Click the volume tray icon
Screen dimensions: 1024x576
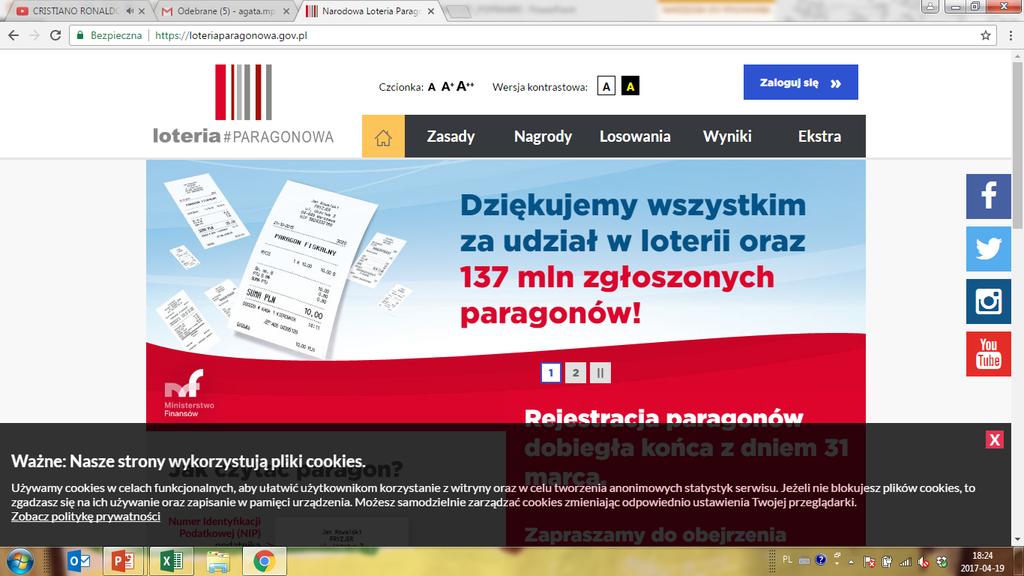pos(923,562)
